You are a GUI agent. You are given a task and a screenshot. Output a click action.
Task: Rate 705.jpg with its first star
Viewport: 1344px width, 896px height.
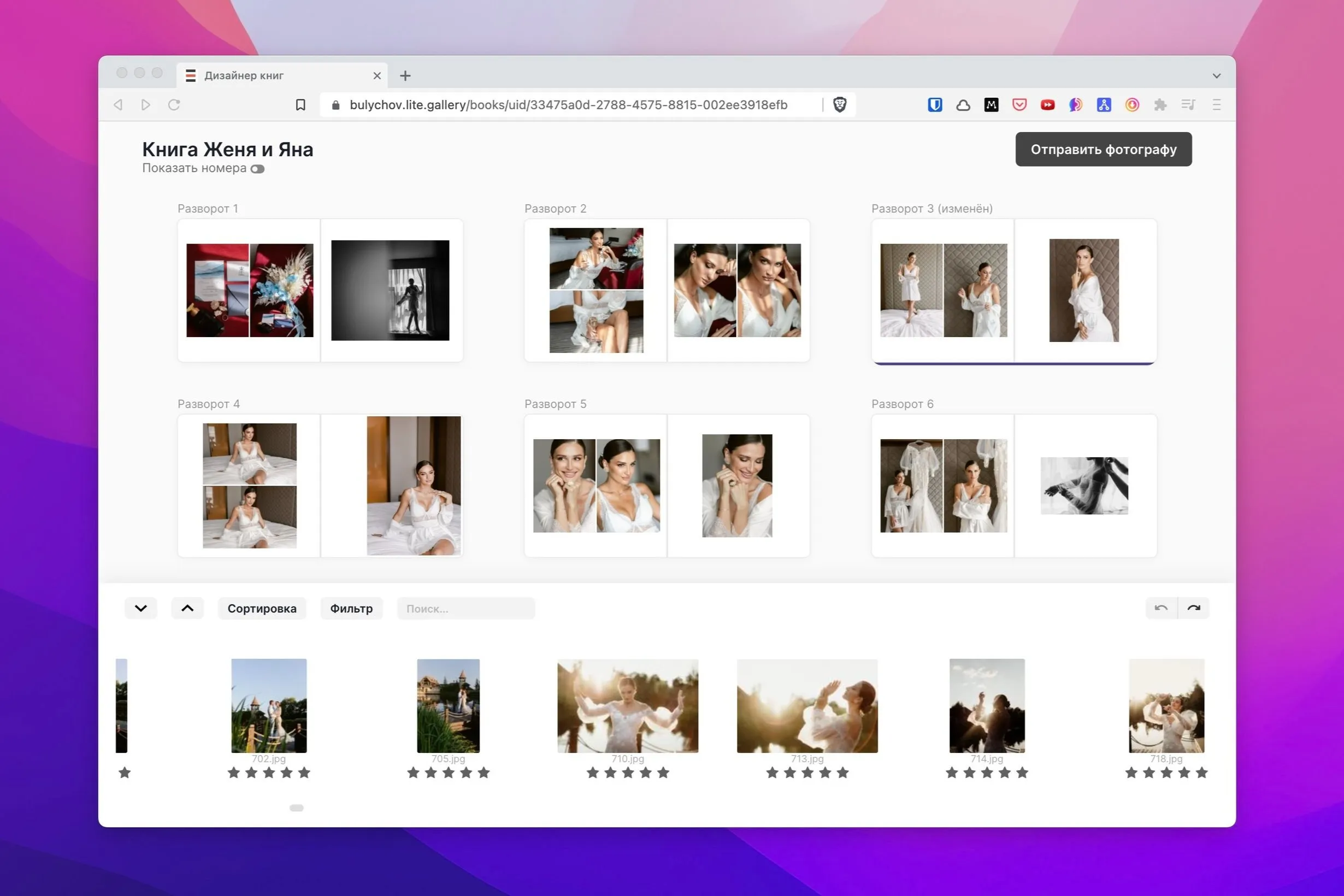(413, 773)
